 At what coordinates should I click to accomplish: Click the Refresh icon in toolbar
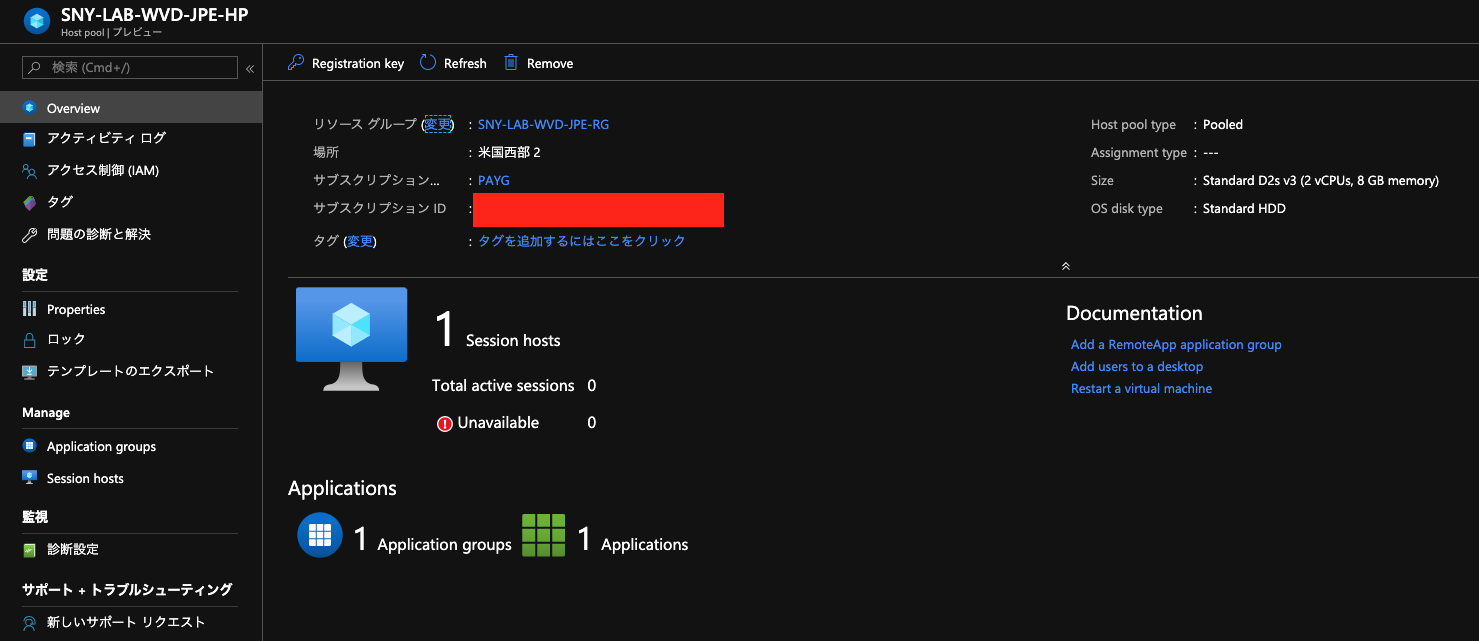coord(428,63)
